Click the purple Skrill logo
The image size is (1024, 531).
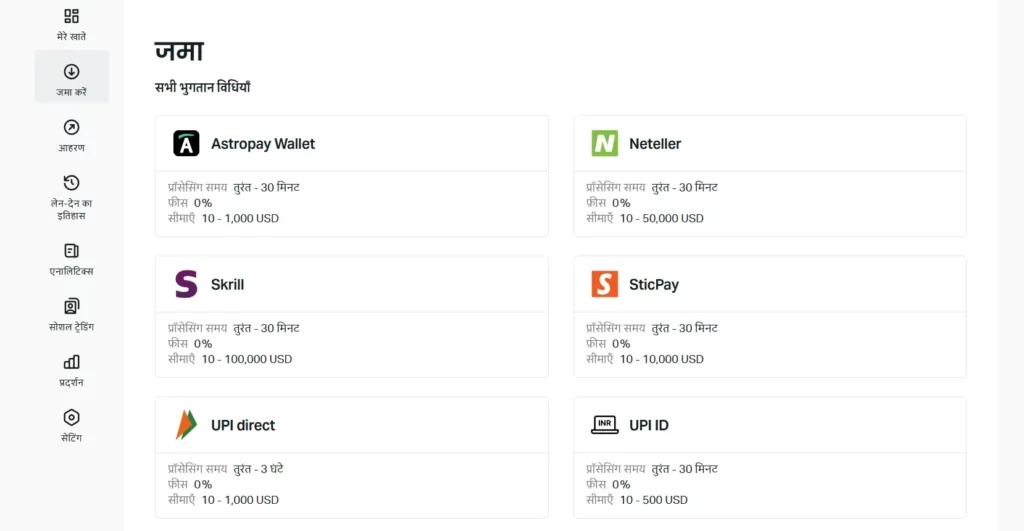coord(186,284)
